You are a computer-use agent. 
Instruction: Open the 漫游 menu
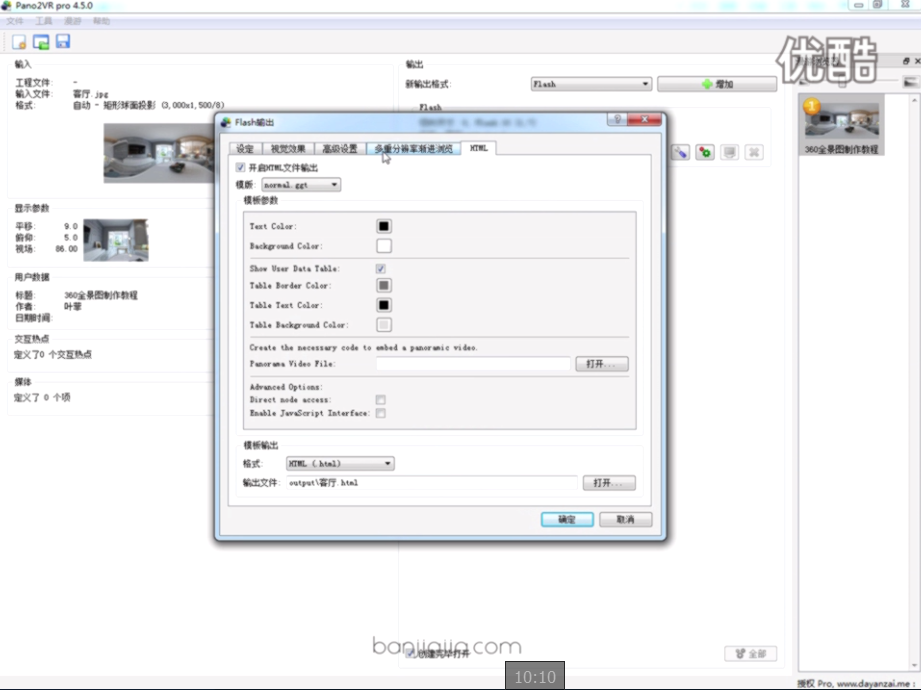(x=73, y=21)
